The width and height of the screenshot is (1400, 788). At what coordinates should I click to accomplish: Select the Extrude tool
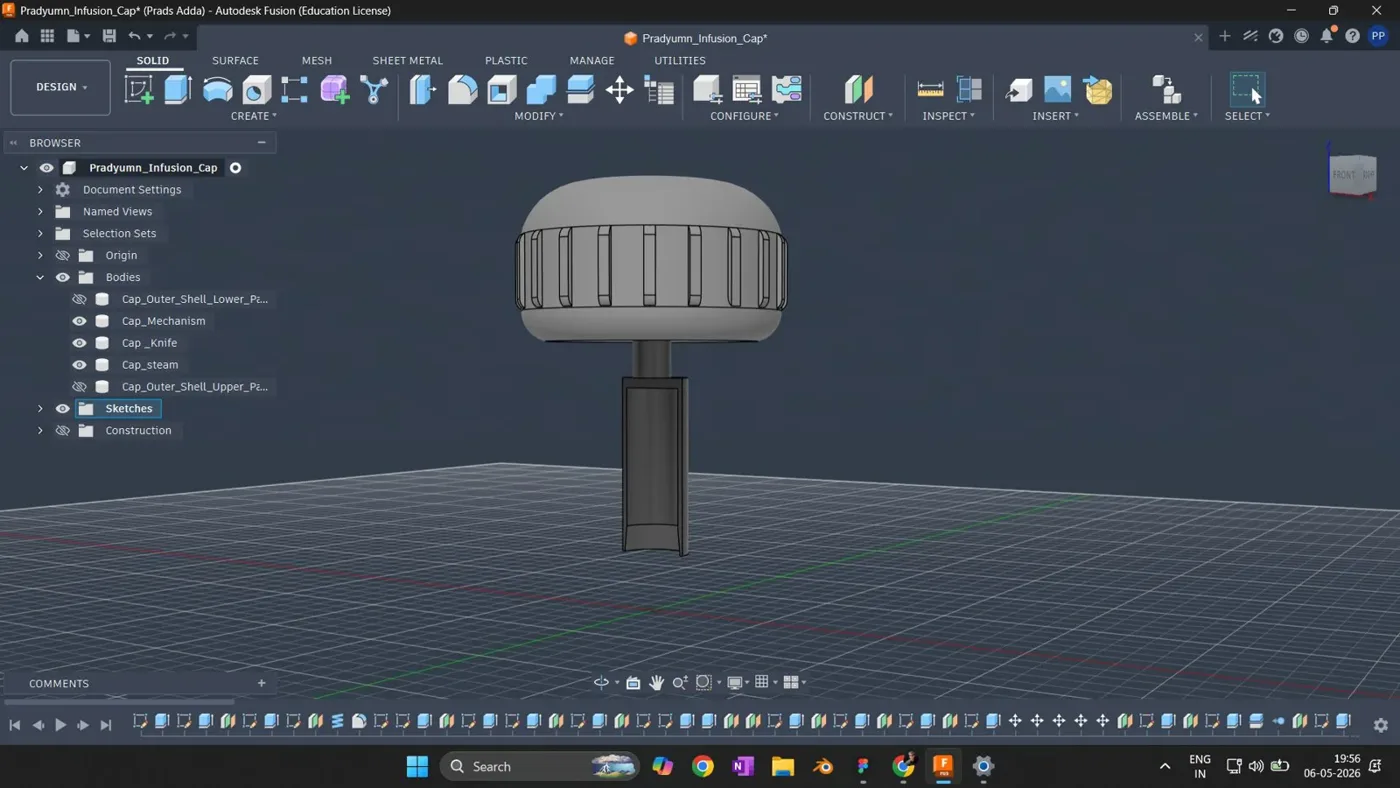point(178,89)
